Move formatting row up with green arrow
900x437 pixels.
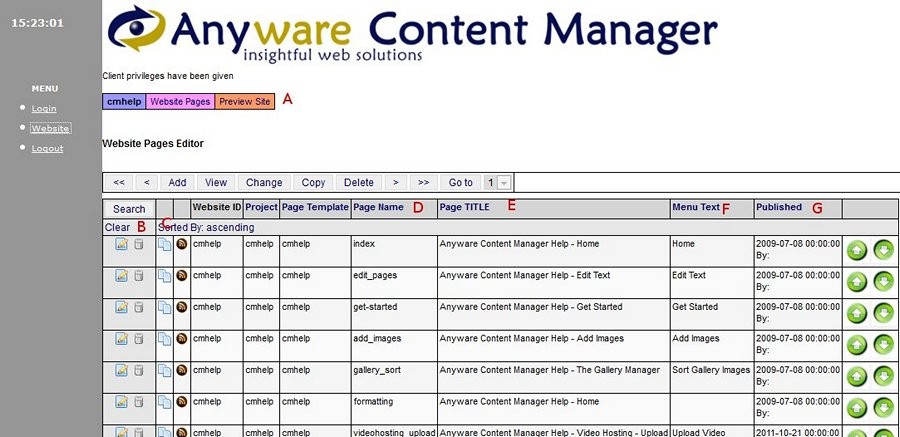857,409
